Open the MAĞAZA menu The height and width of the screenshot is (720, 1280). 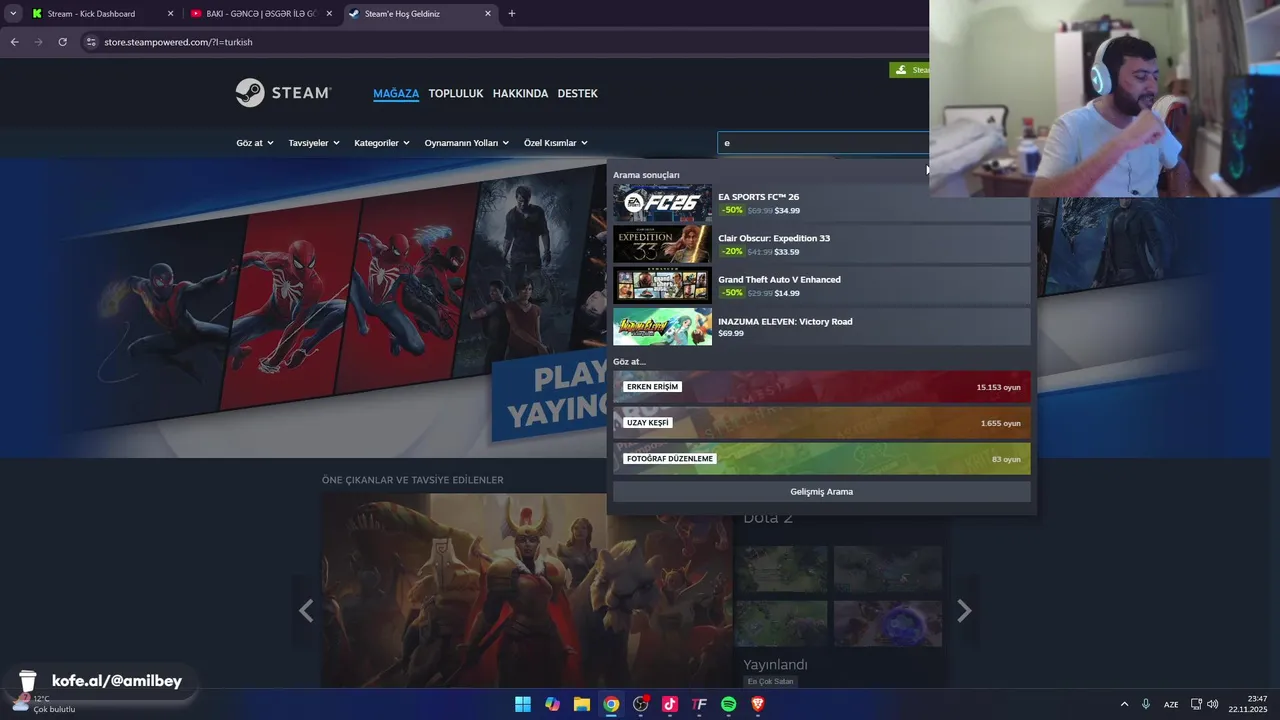[396, 93]
